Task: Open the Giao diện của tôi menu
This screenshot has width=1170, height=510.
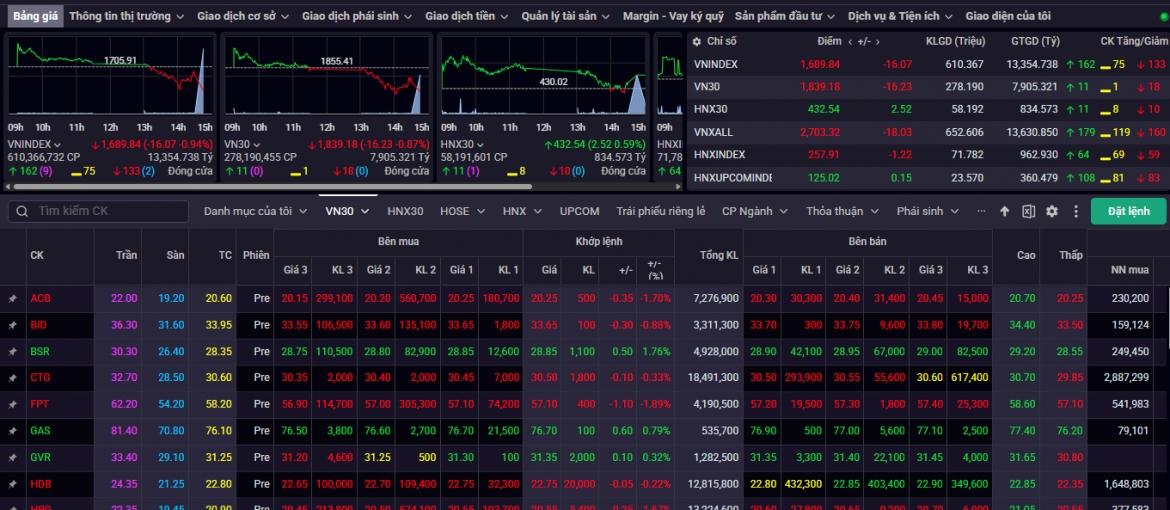Action: (1008, 16)
